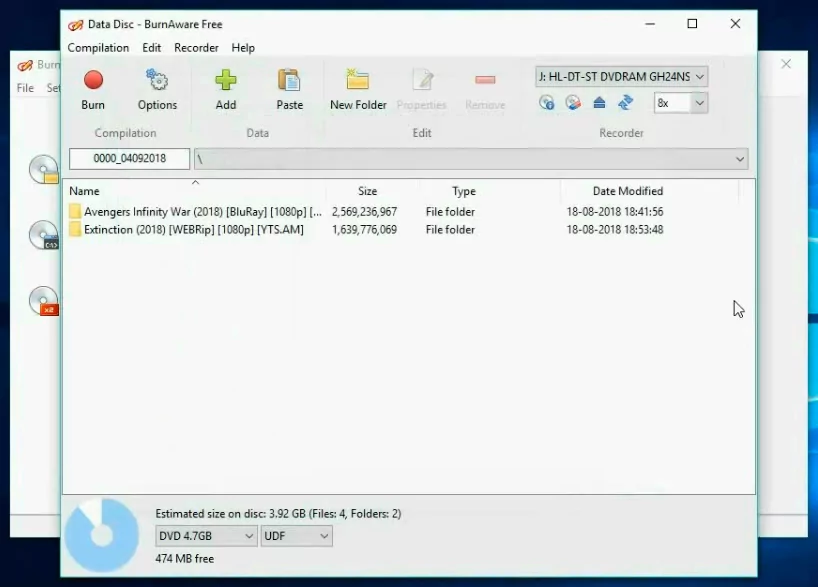The image size is (818, 587).
Task: Click the greyed Properties icon
Action: (422, 80)
